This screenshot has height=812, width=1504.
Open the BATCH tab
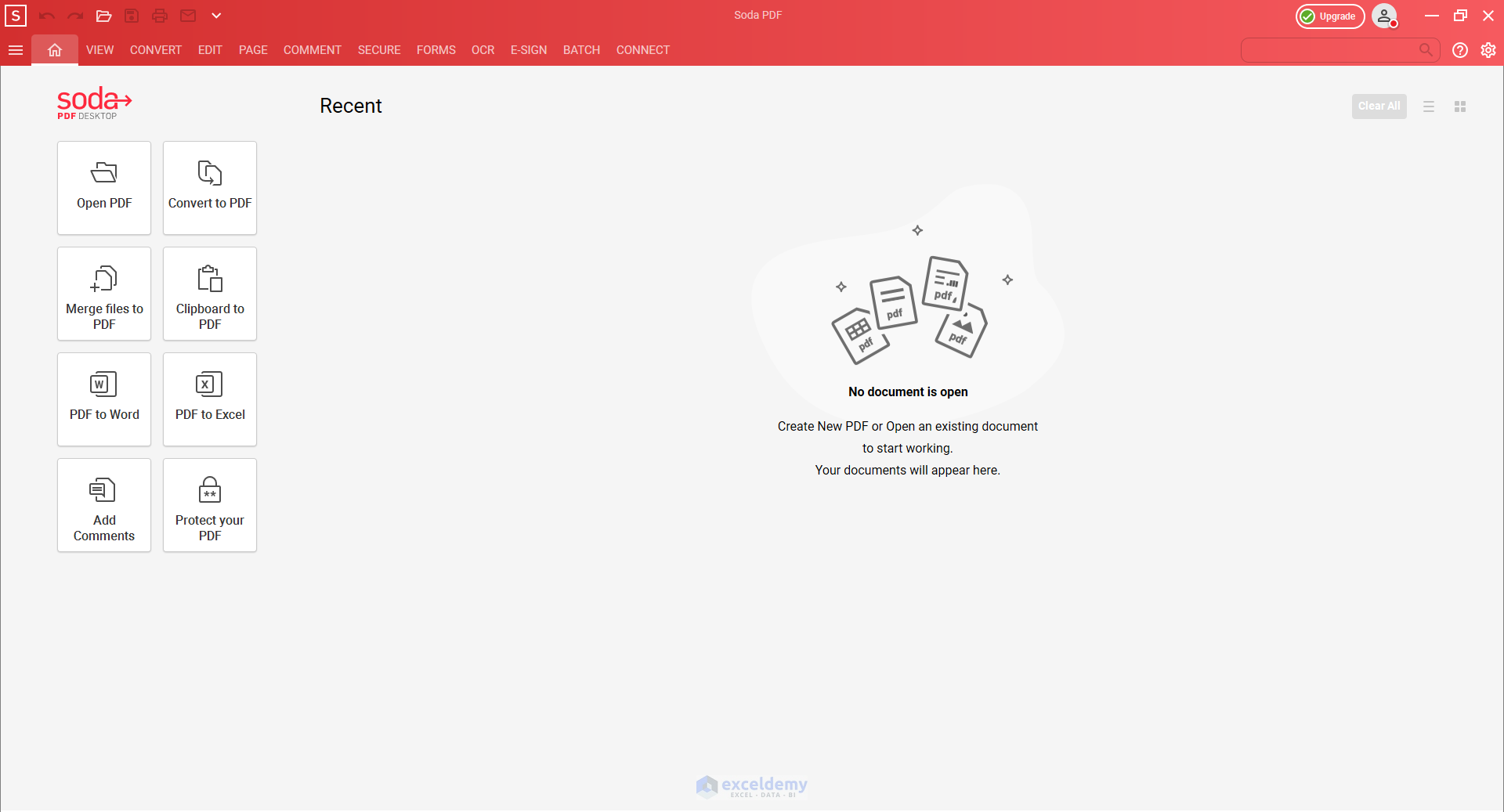point(581,50)
